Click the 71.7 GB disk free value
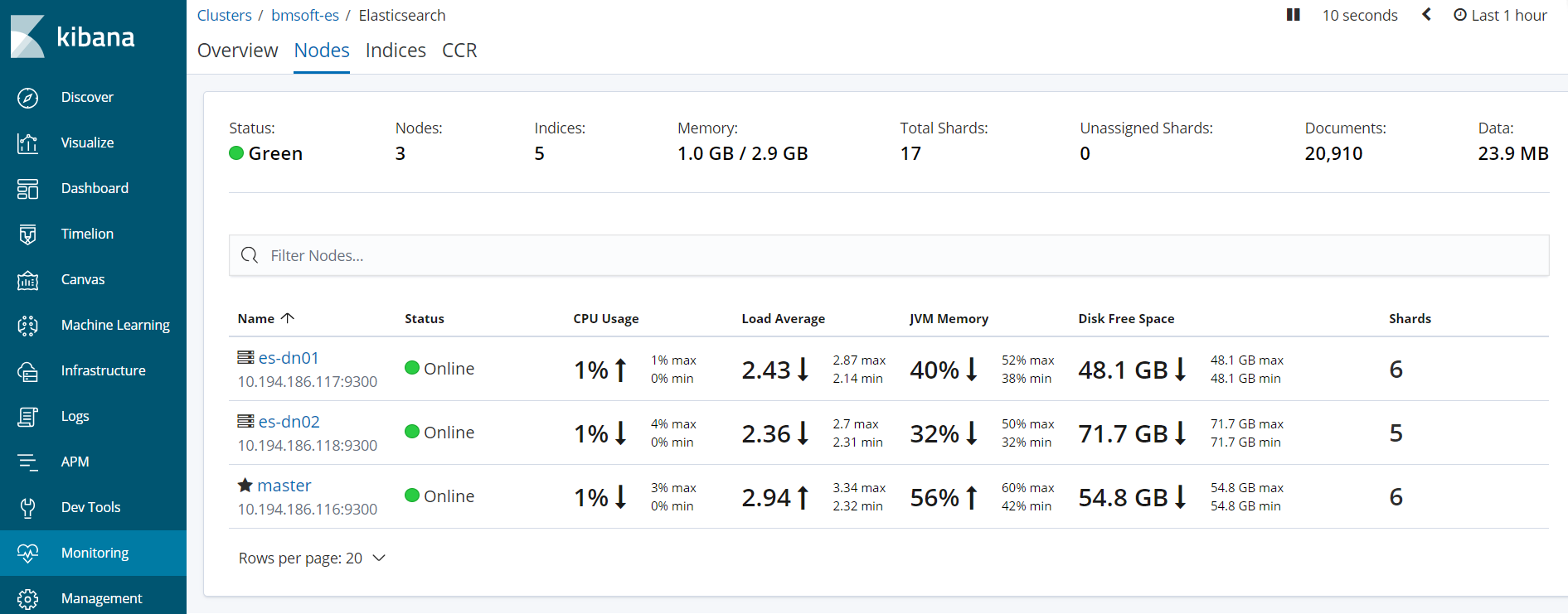The image size is (1568, 614). click(x=1123, y=433)
